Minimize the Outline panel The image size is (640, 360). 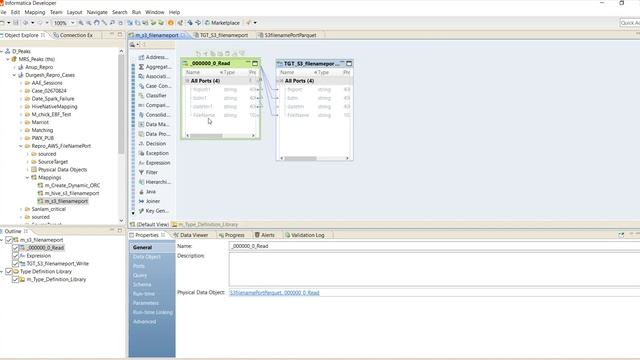112,231
